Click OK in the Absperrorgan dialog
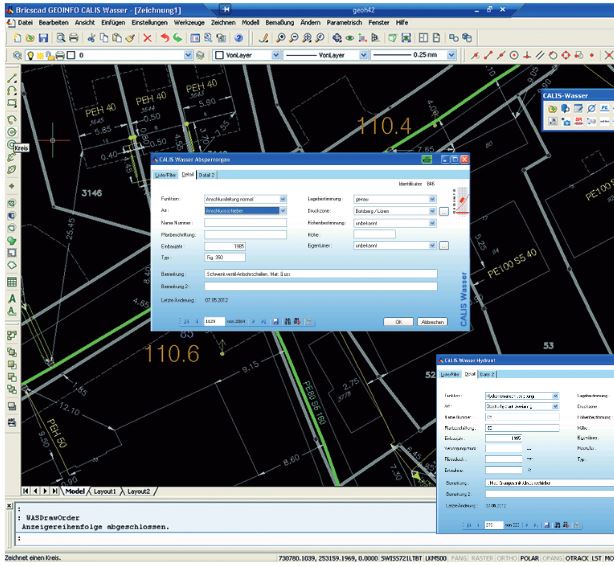614x566 pixels. tap(398, 322)
